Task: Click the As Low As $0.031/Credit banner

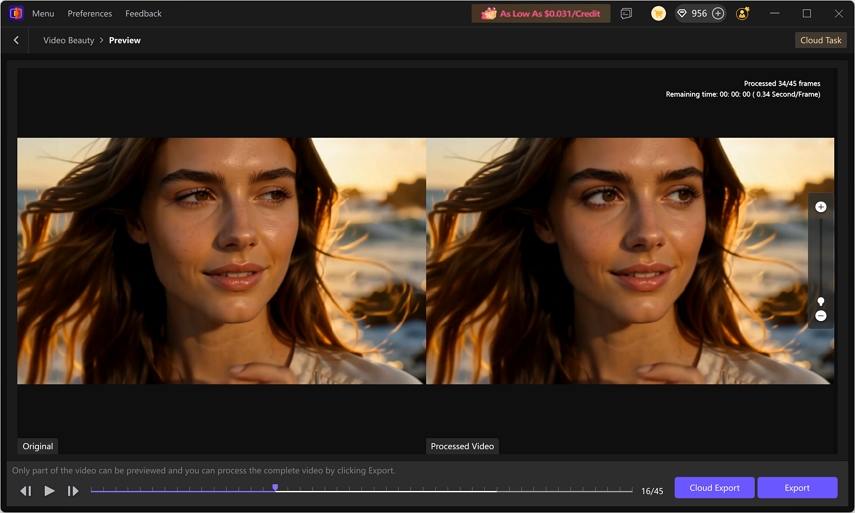Action: coord(540,14)
